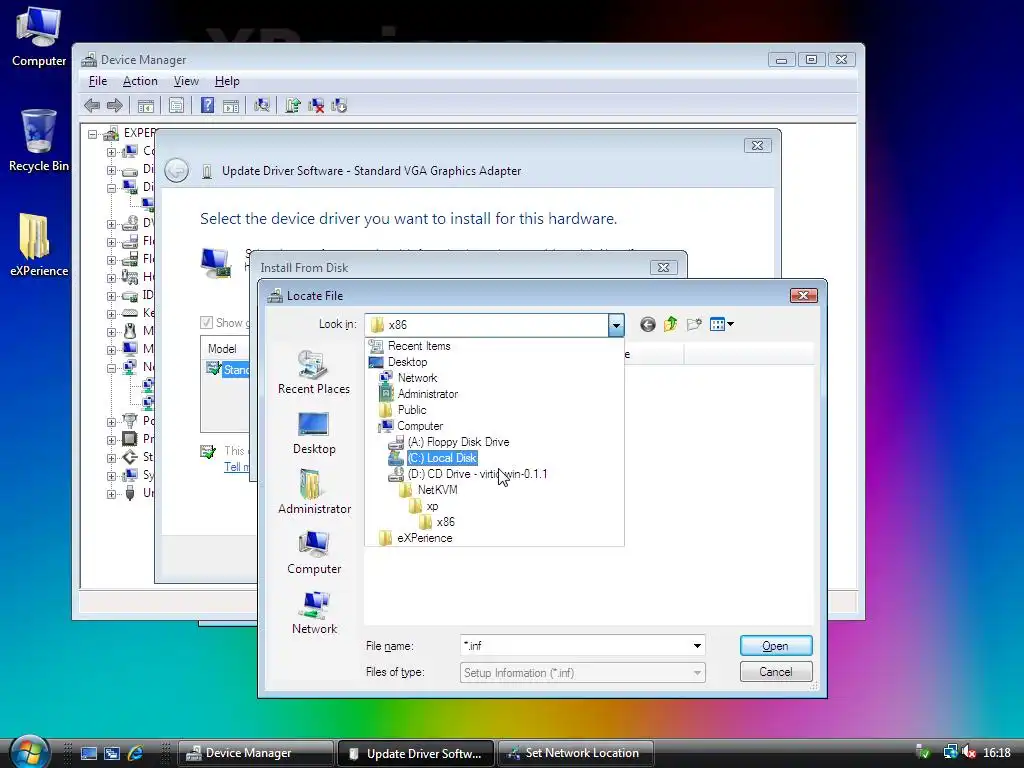Open Desktop in the places bar
The width and height of the screenshot is (1024, 768).
coord(313,433)
